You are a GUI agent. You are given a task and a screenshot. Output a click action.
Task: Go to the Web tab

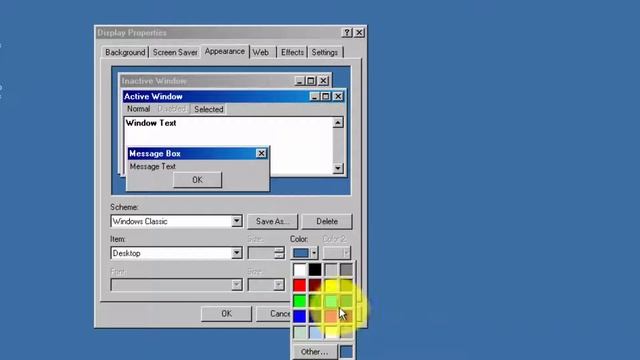tap(260, 52)
